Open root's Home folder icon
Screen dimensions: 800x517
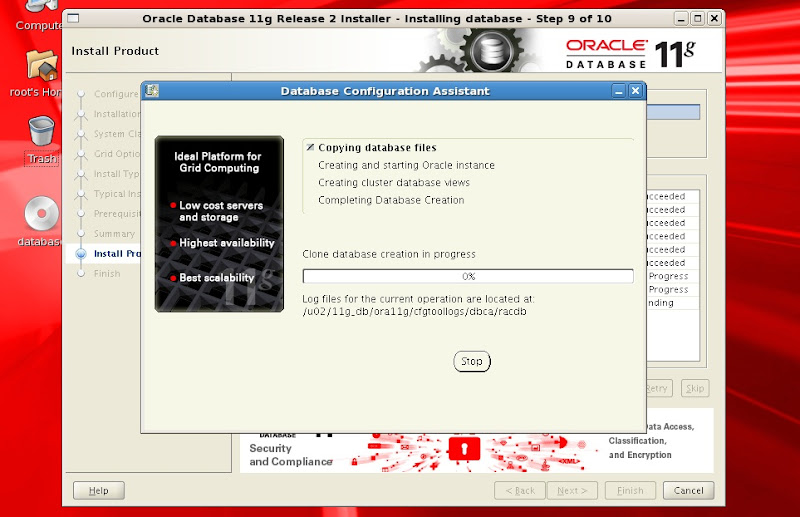pos(41,73)
